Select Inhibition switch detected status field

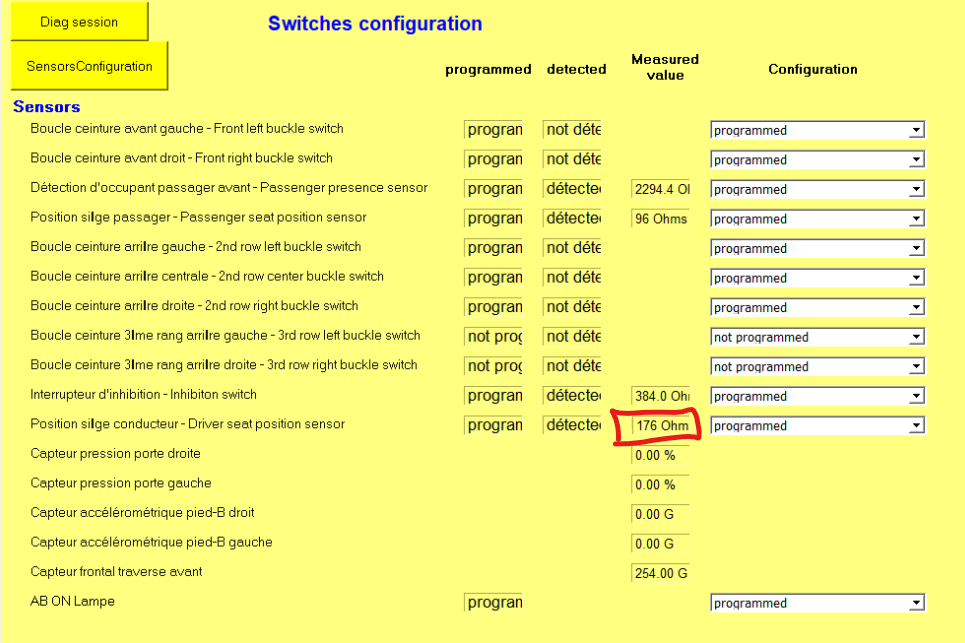coord(573,396)
